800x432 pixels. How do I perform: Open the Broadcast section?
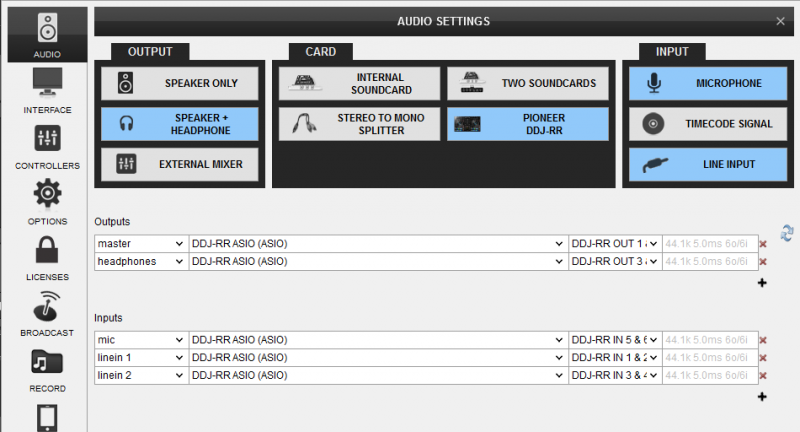pyautogui.click(x=47, y=312)
